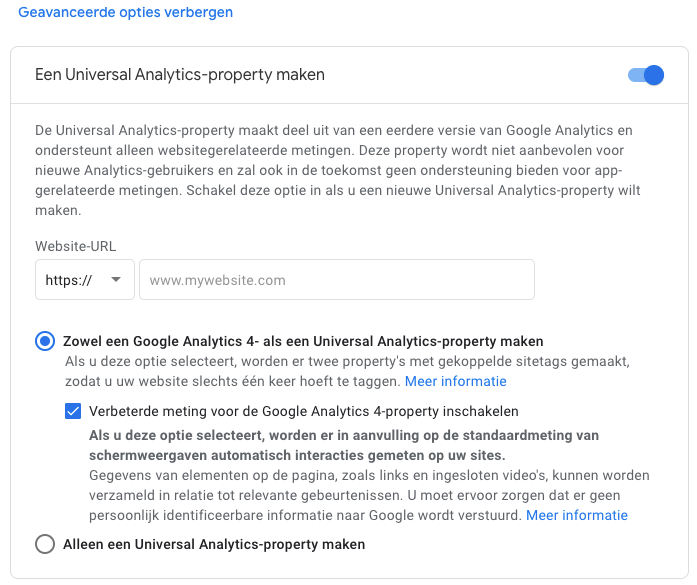
Task: Open 'Meer informatie' after 'Google wordt verstuurd'
Action: [x=577, y=515]
